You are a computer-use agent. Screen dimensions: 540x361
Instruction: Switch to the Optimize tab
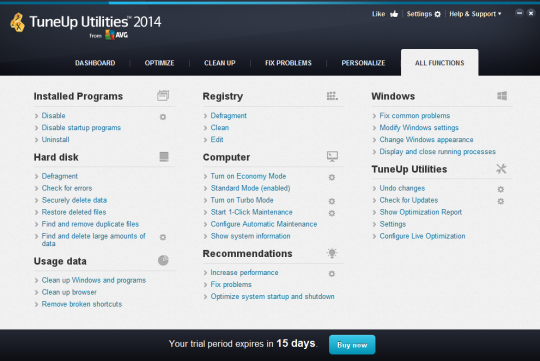(x=159, y=63)
